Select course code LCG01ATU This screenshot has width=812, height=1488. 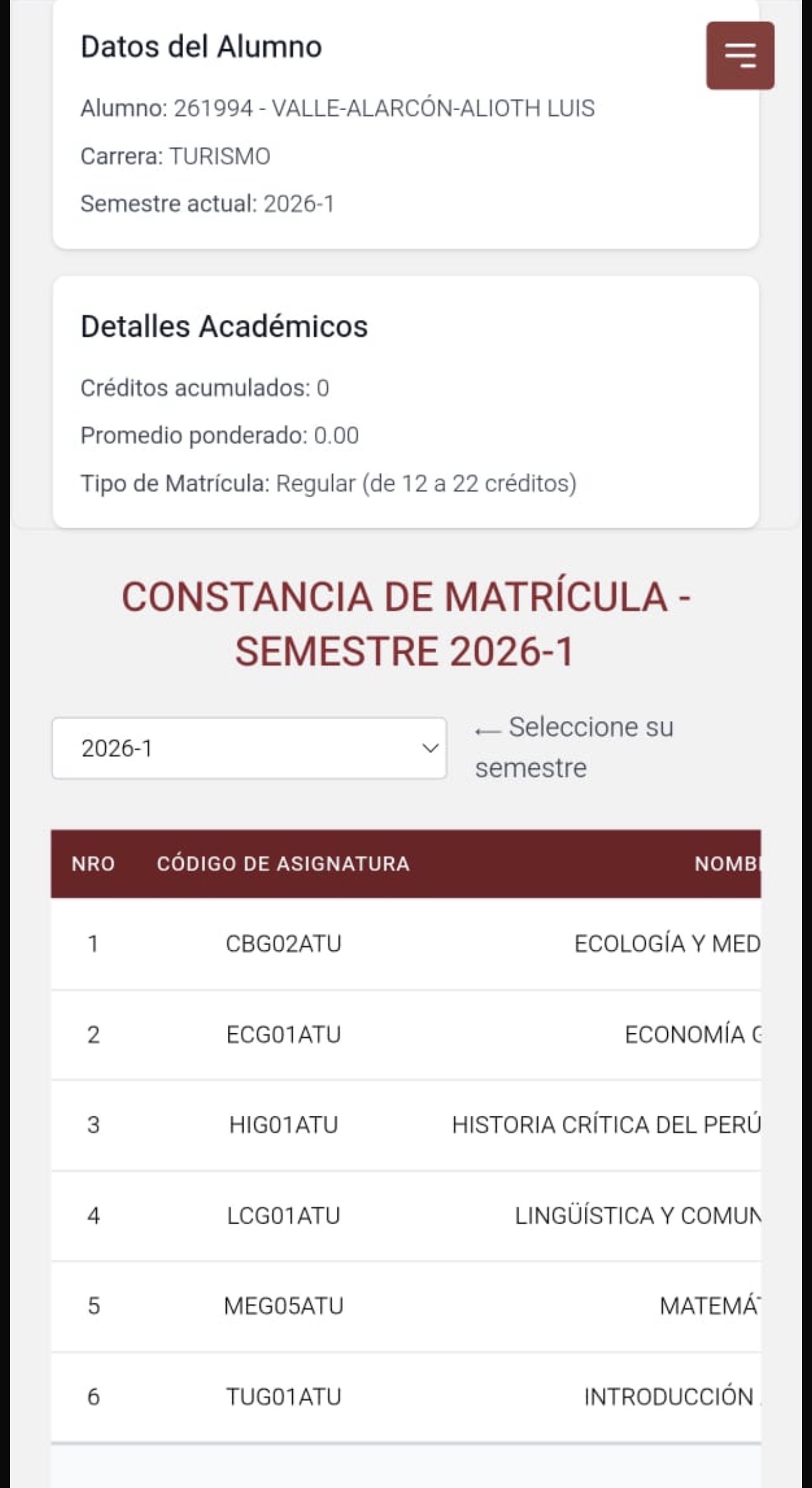(283, 1215)
